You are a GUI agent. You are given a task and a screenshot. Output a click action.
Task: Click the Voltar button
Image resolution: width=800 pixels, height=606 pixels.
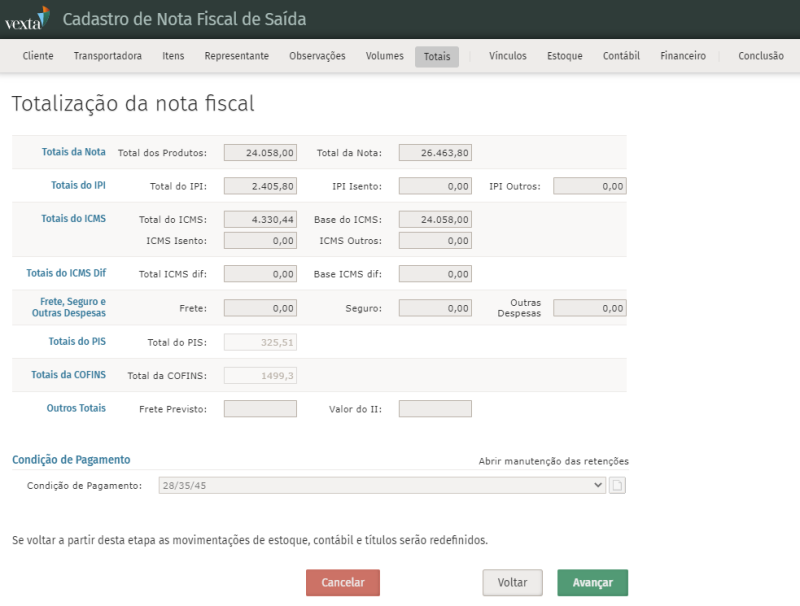pyautogui.click(x=512, y=582)
